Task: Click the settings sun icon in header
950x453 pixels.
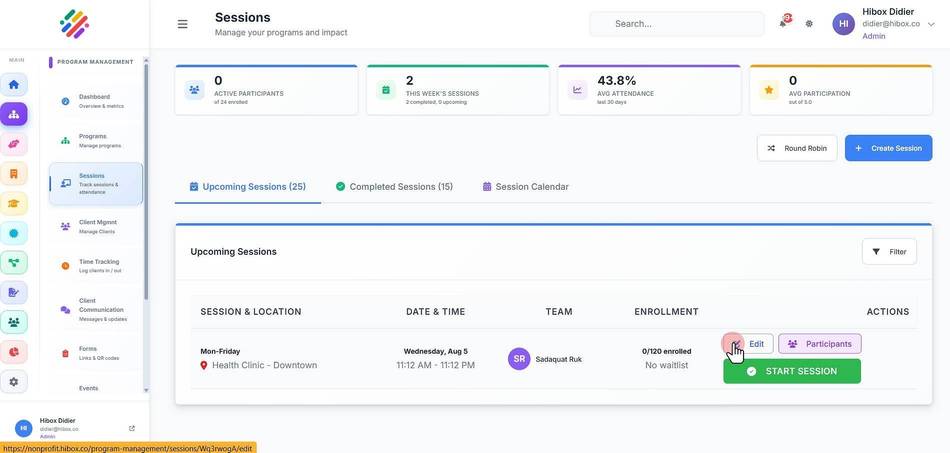Action: pyautogui.click(x=809, y=24)
